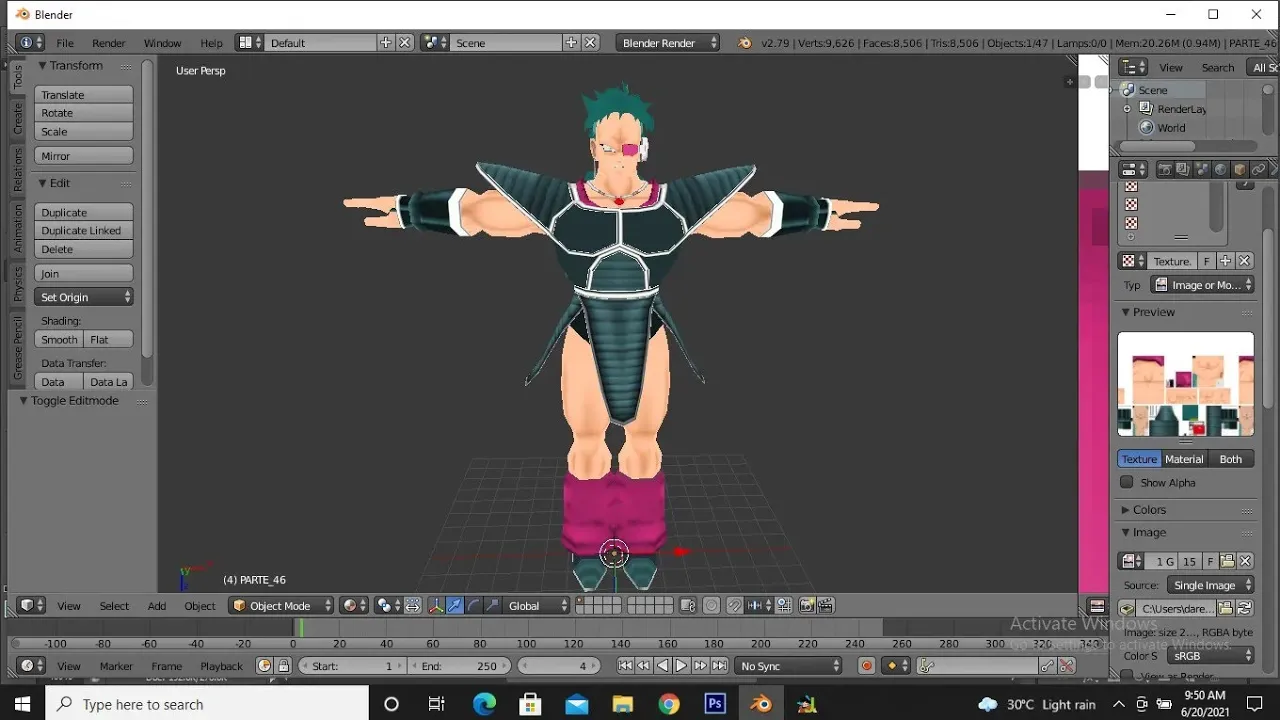Click the OpenGL render animation clapper icon
Screen dimensions: 1280x720
[x=826, y=606]
